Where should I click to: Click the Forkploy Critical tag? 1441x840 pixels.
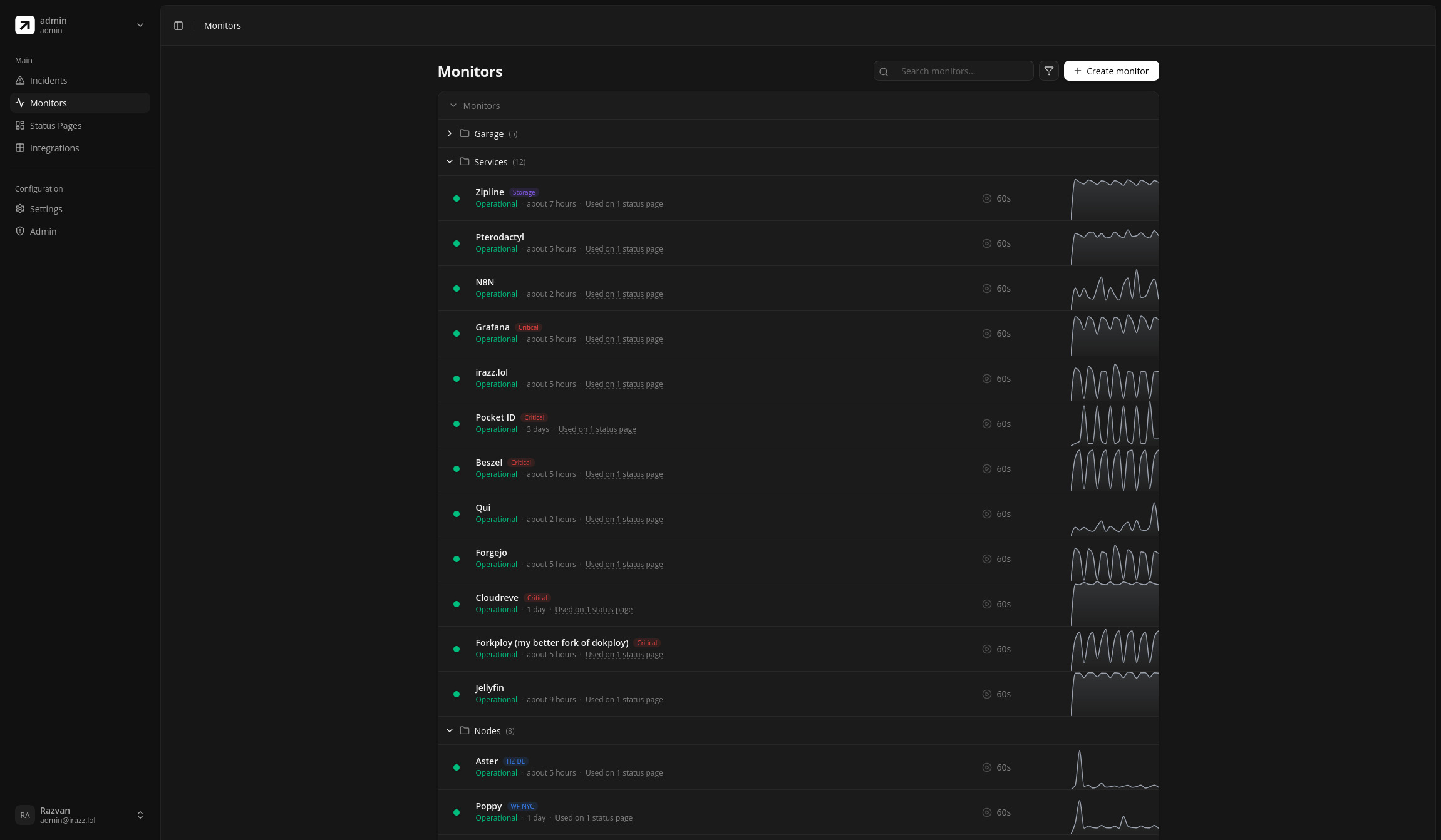tap(647, 643)
